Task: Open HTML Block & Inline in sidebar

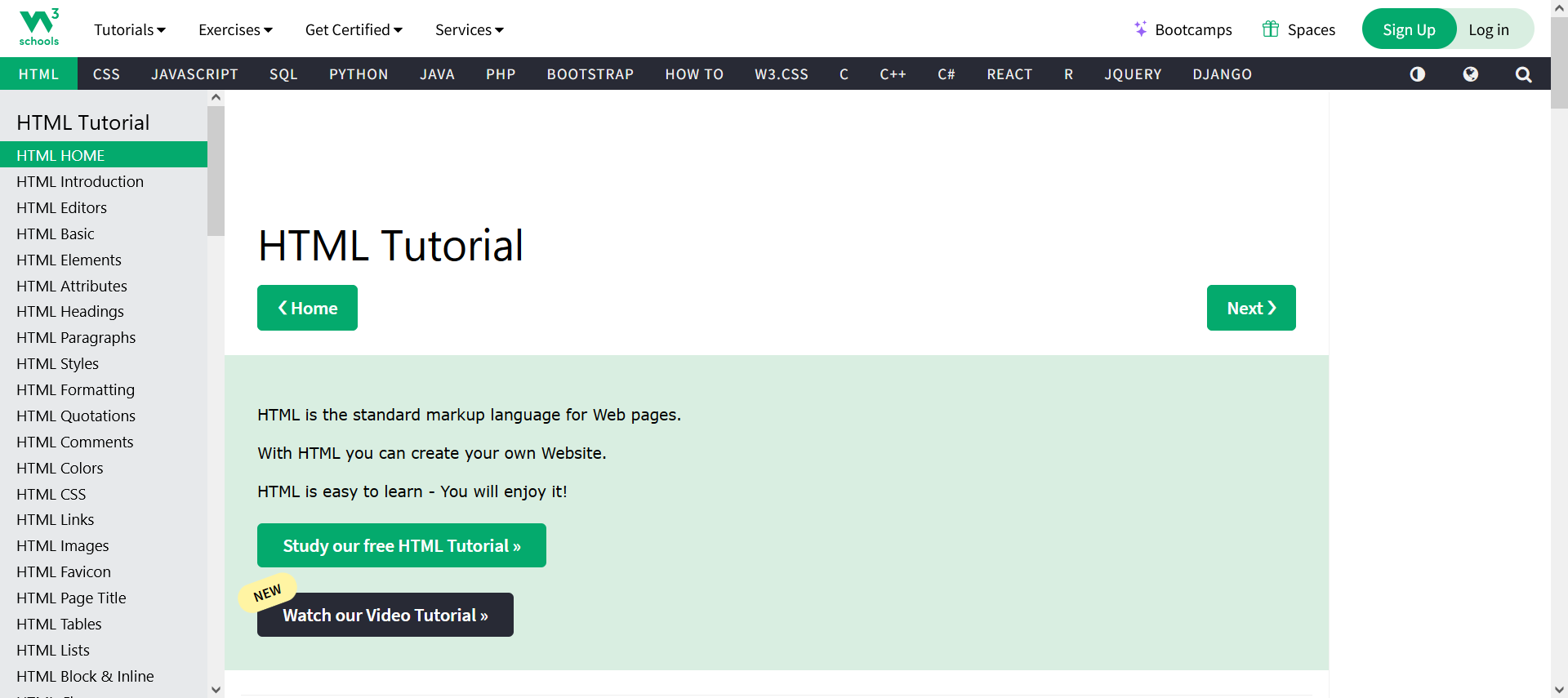Action: 104,676
